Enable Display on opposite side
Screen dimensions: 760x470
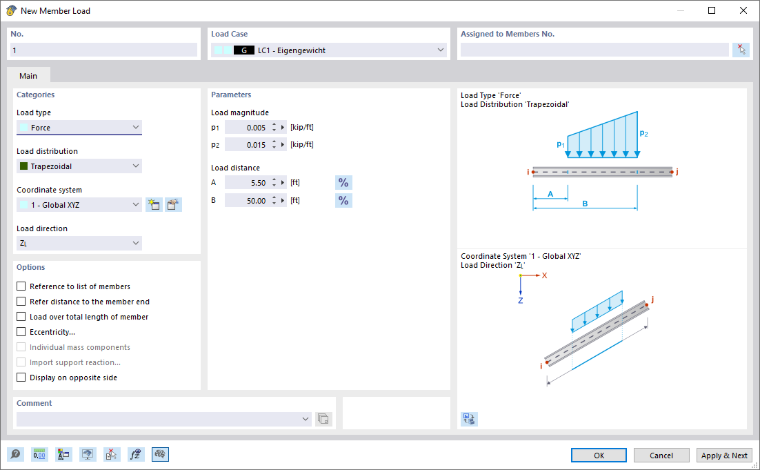[x=21, y=377]
